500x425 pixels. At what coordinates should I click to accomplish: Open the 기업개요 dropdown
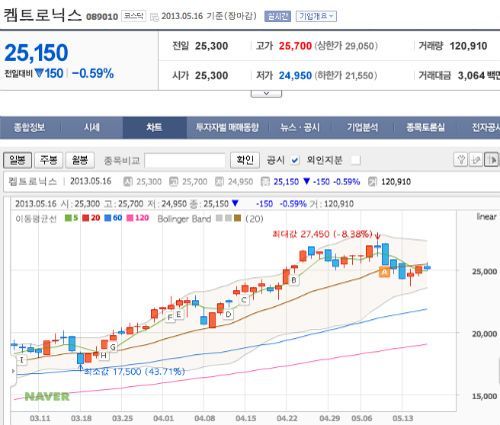(316, 16)
